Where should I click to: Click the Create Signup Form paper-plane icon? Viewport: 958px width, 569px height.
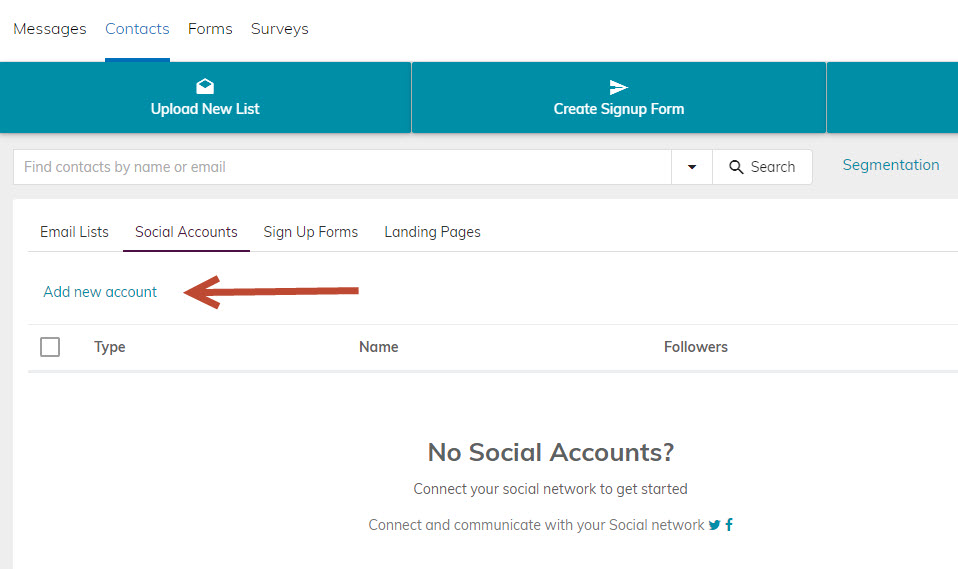pos(619,87)
